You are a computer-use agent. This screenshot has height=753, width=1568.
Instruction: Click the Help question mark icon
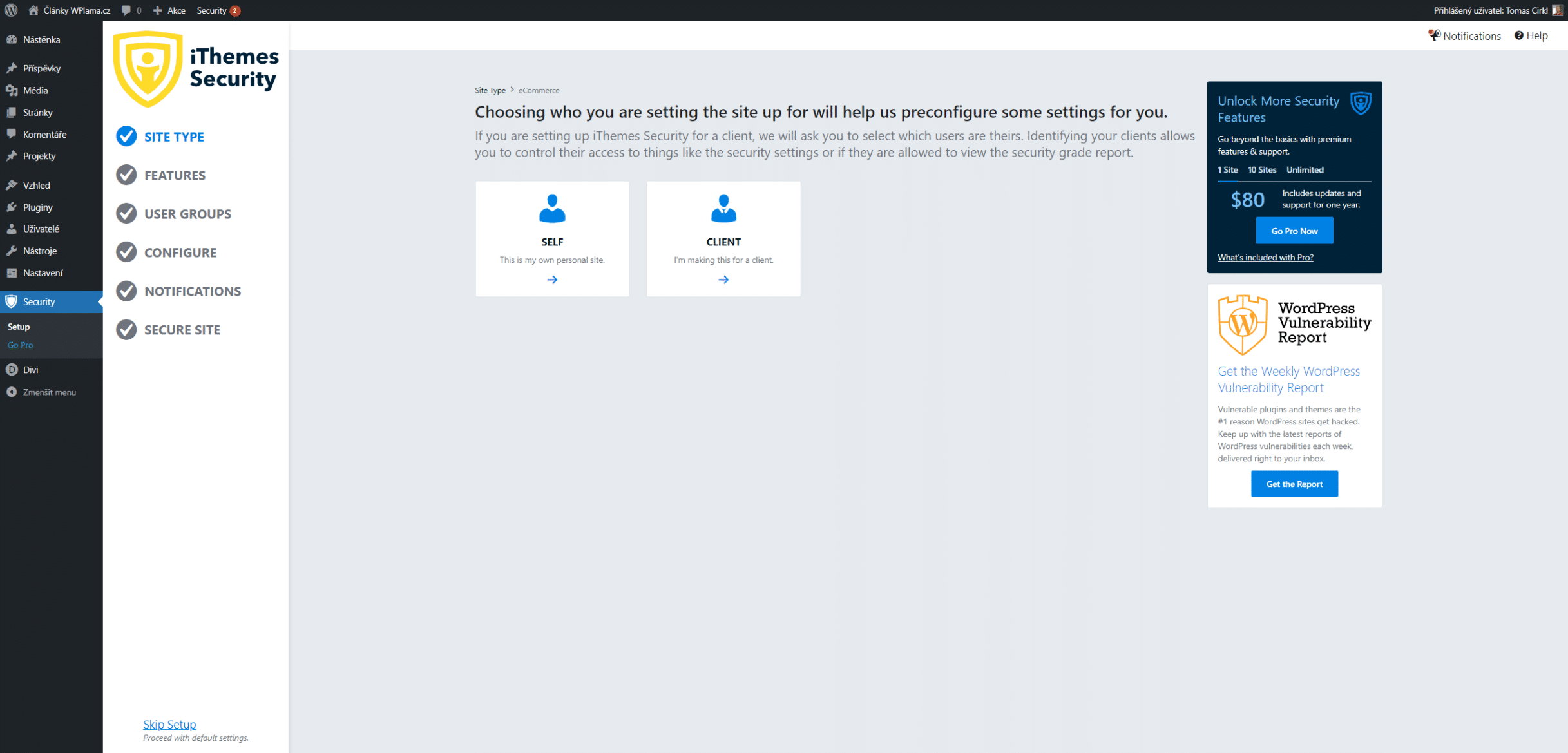point(1519,35)
